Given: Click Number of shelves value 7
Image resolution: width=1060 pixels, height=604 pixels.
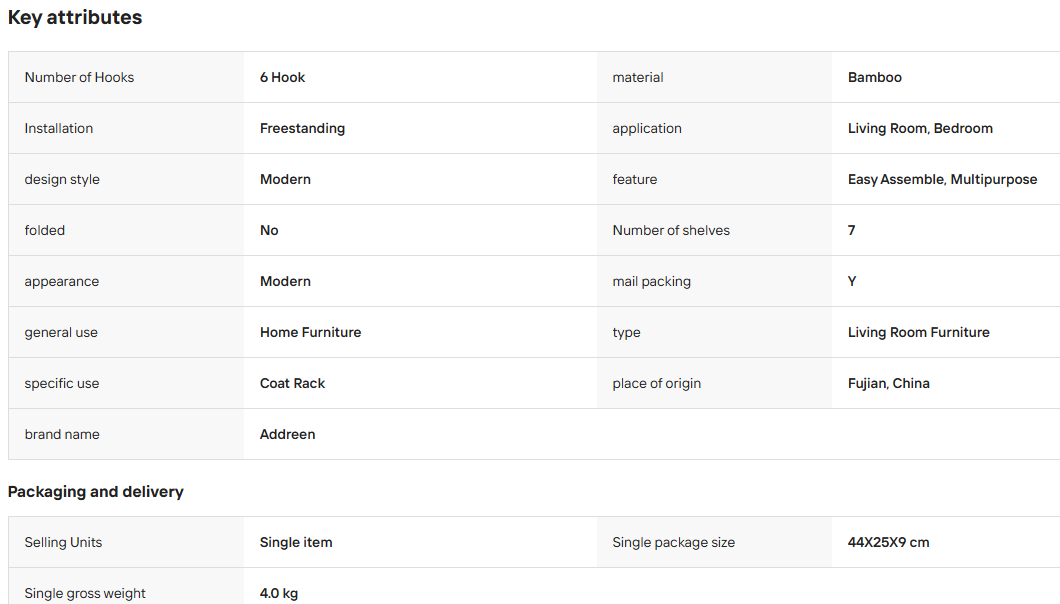Looking at the screenshot, I should (852, 230).
